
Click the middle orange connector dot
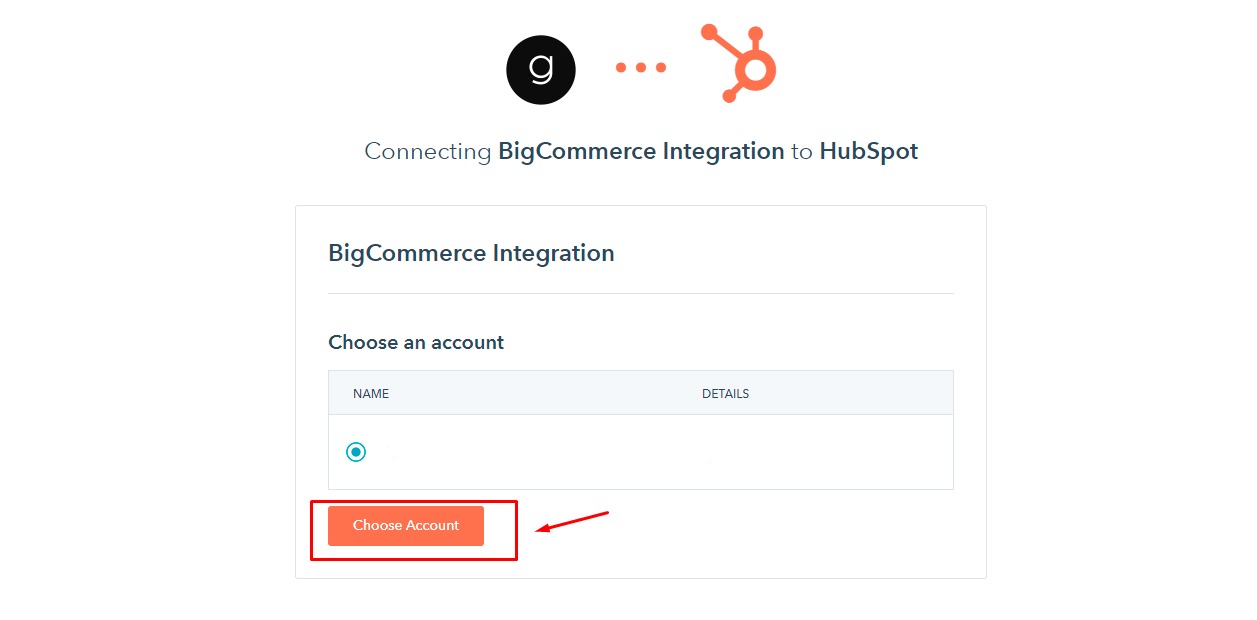[x=641, y=68]
